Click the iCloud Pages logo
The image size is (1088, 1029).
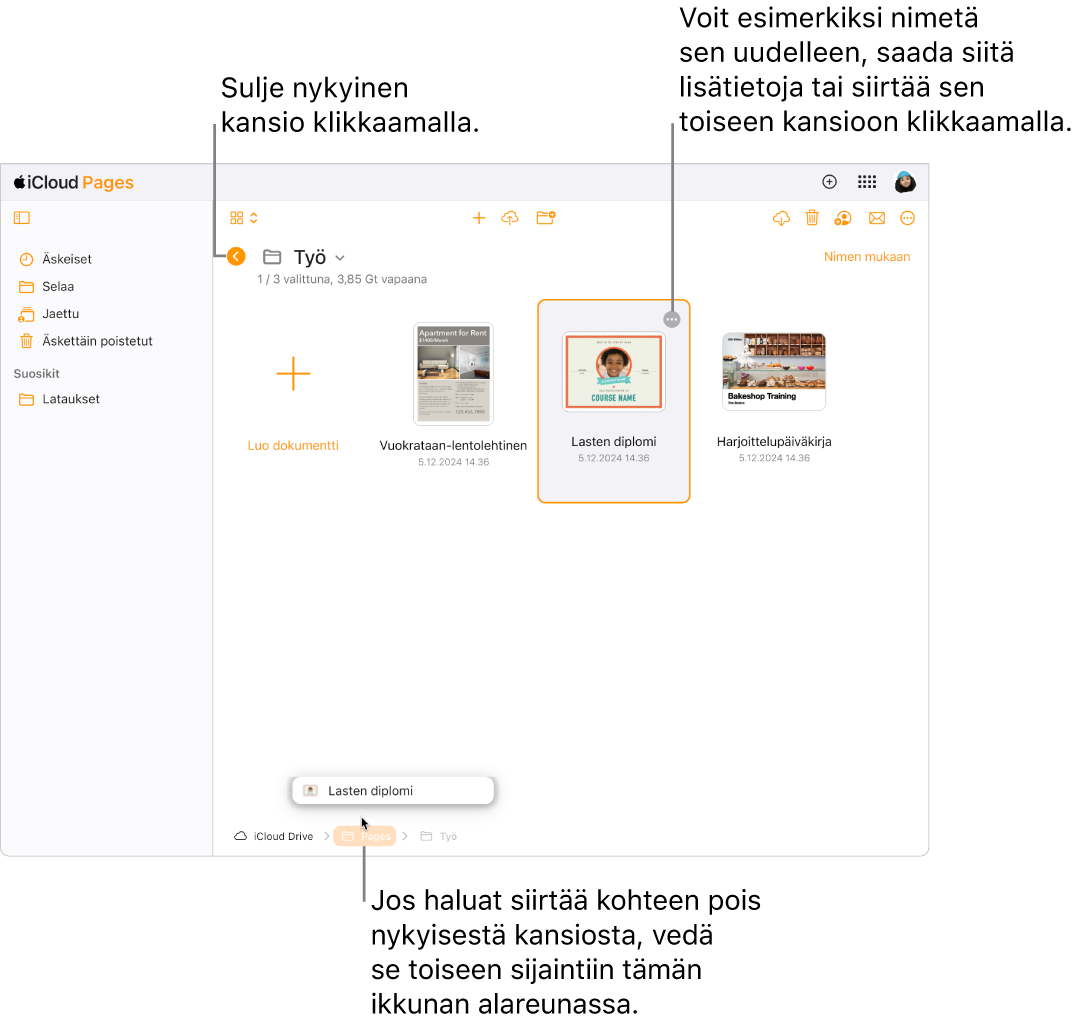pos(74,182)
